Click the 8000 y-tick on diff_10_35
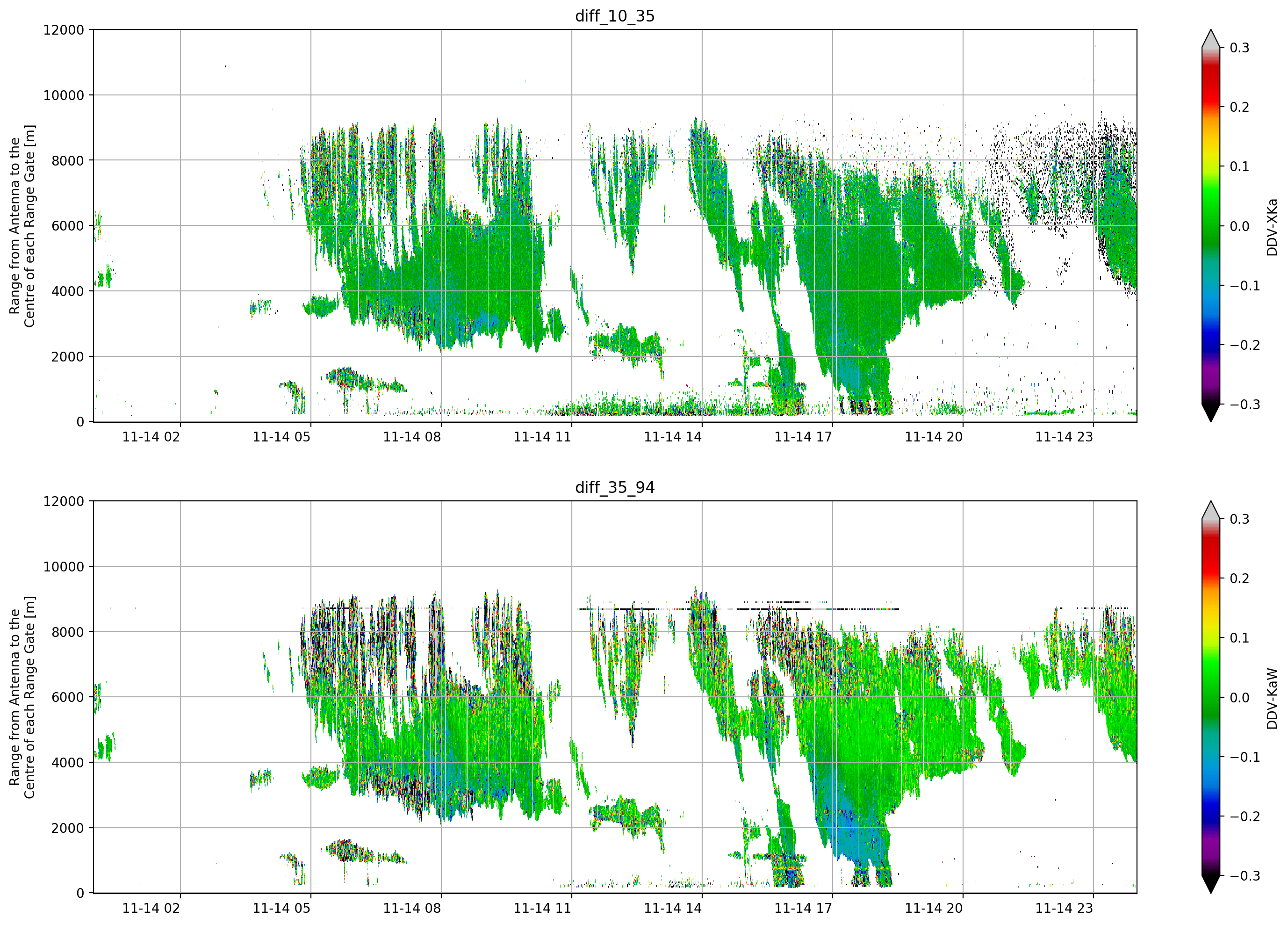The width and height of the screenshot is (1288, 925). point(68,160)
